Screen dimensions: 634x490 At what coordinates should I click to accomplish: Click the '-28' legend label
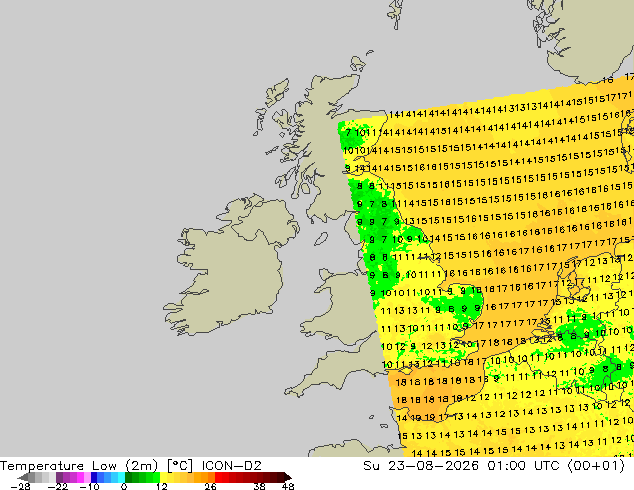click(x=20, y=486)
